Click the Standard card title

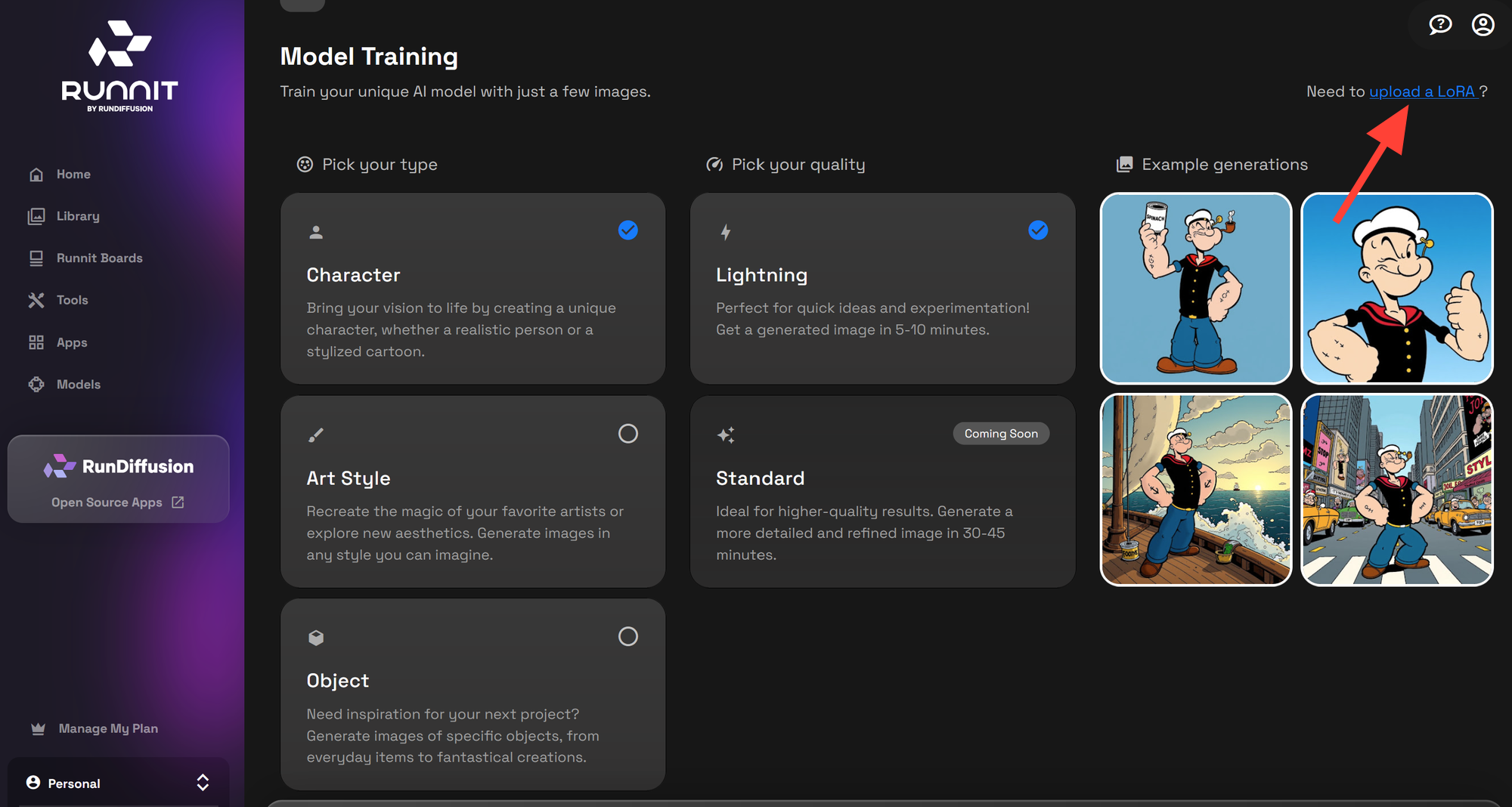[760, 478]
